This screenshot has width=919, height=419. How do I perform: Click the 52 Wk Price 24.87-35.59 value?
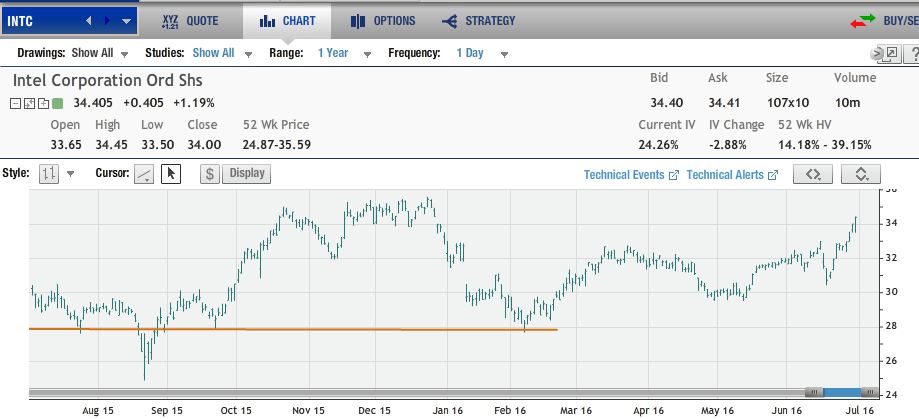(x=277, y=144)
